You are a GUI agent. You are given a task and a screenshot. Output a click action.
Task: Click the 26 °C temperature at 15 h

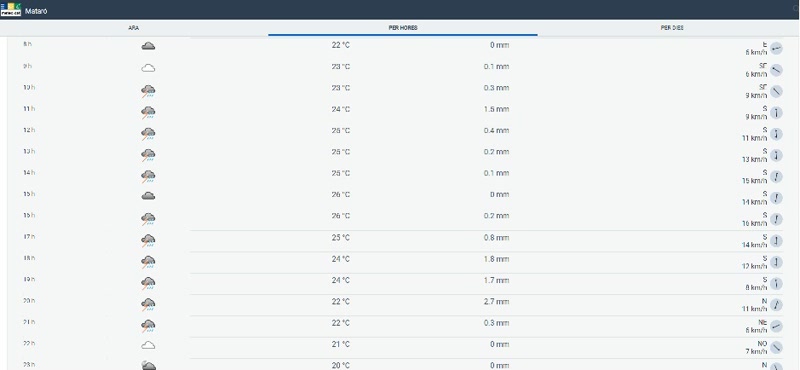(x=340, y=194)
